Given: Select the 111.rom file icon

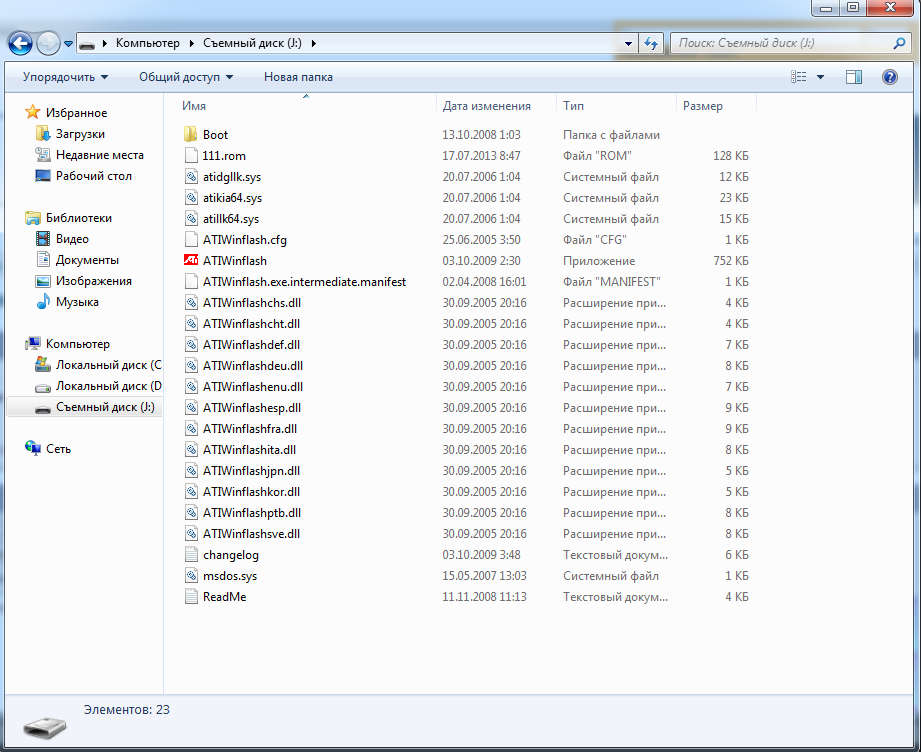Looking at the screenshot, I should pos(191,156).
